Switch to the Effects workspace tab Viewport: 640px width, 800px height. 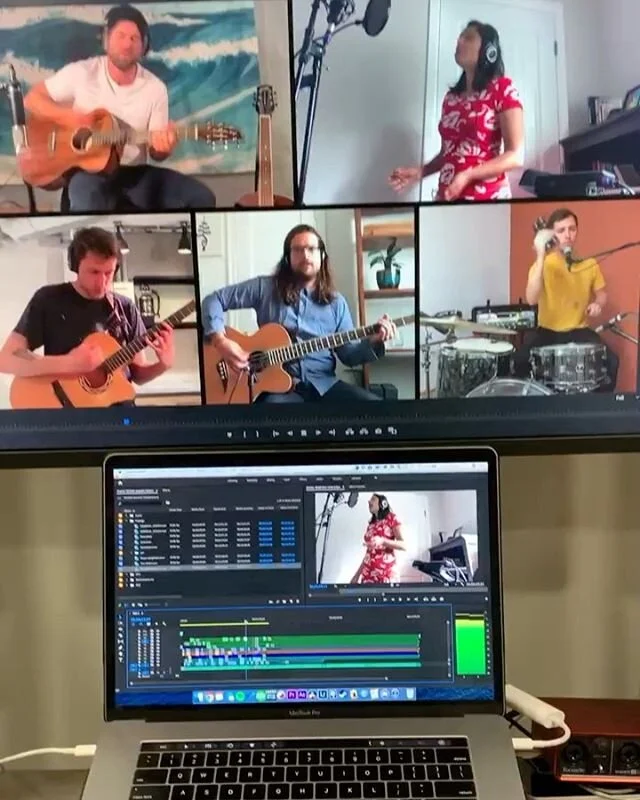click(303, 479)
